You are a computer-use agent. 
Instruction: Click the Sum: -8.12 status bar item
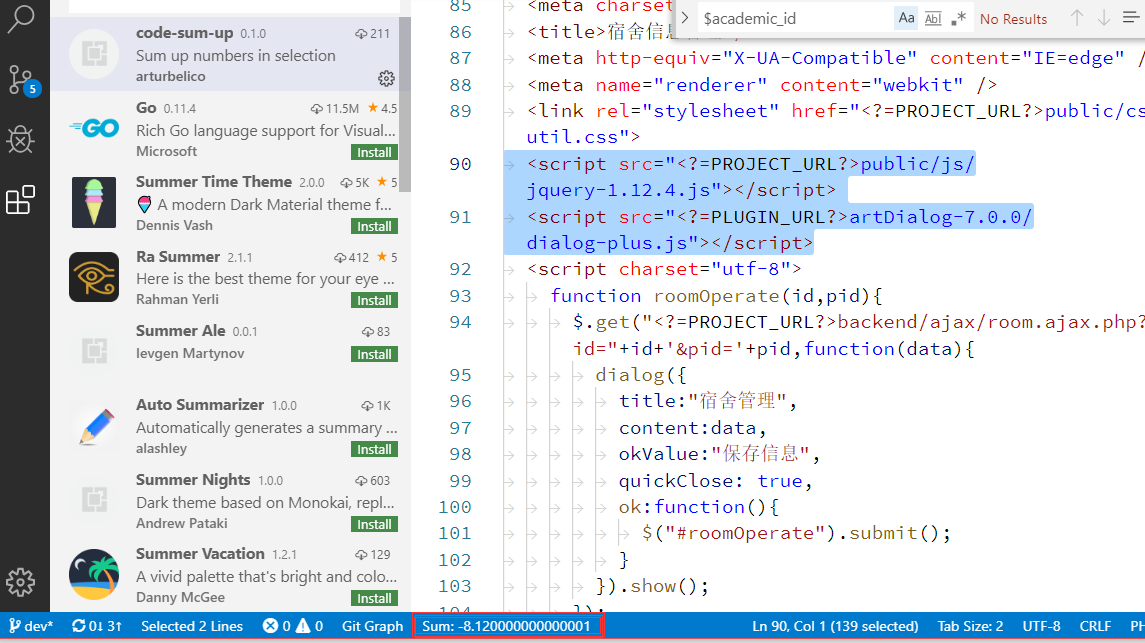[507, 626]
